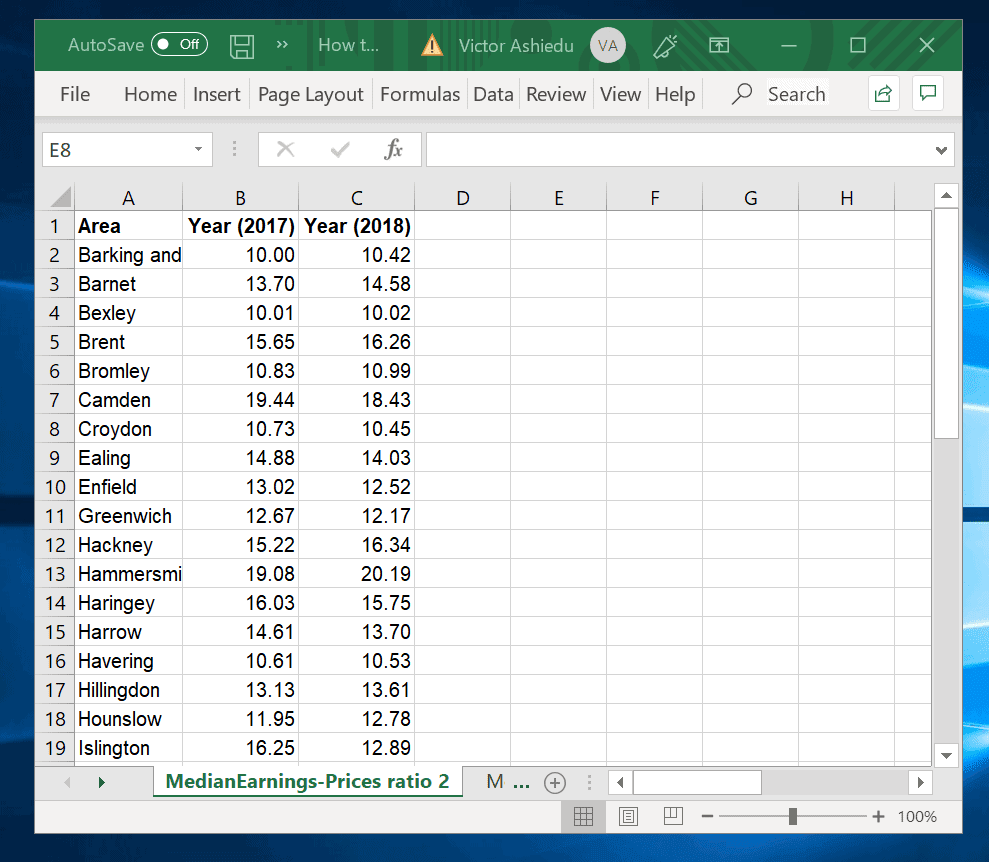
Task: Click the Enter checkmark formula icon
Action: (x=340, y=149)
